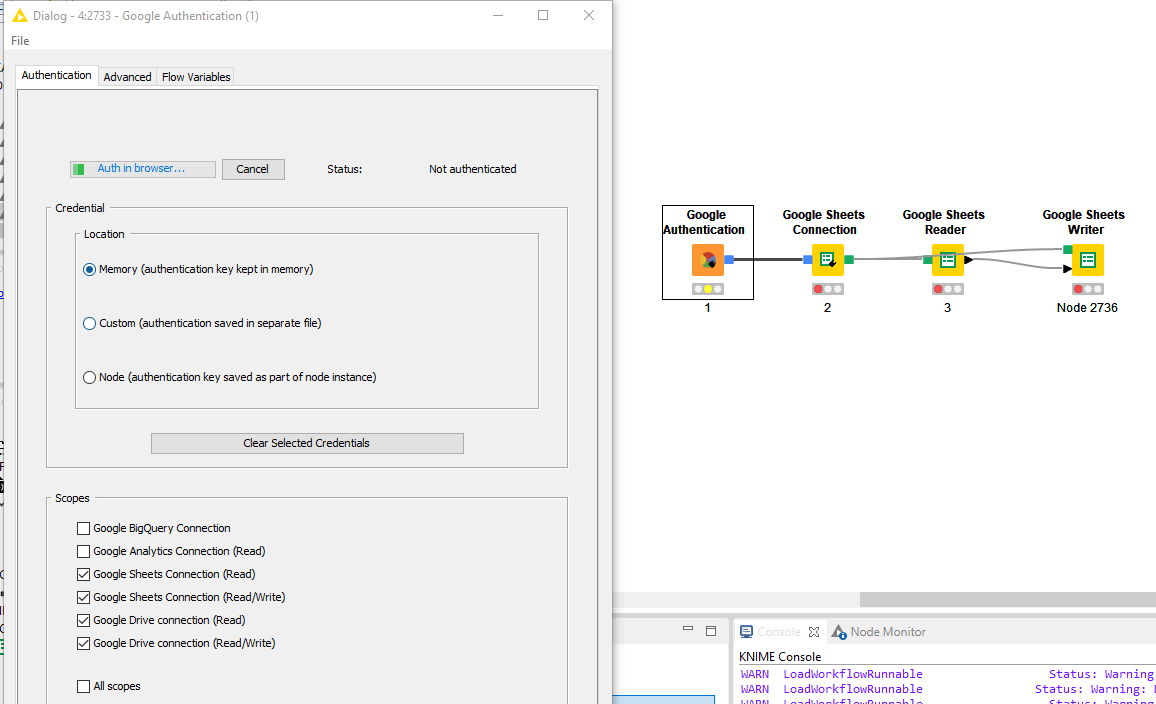Select Node credential location option
Image resolution: width=1156 pixels, height=704 pixels.
point(89,377)
